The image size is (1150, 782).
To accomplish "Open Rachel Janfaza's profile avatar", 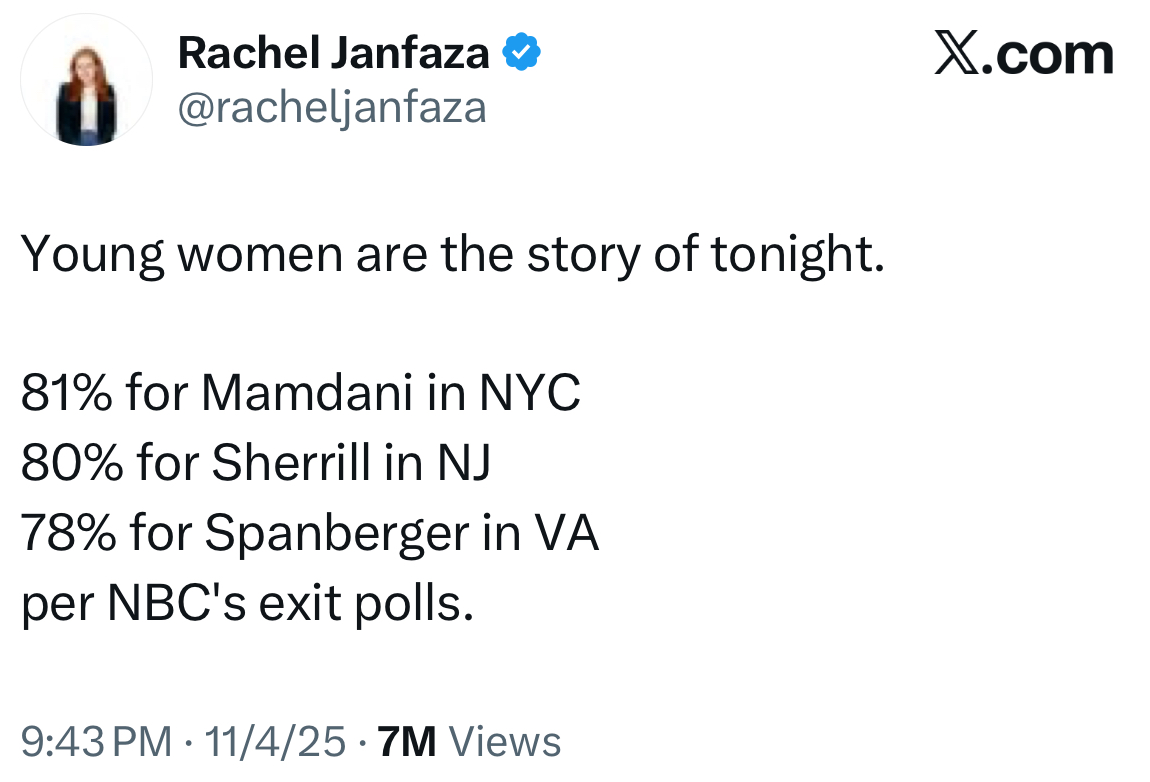I will point(87,80).
